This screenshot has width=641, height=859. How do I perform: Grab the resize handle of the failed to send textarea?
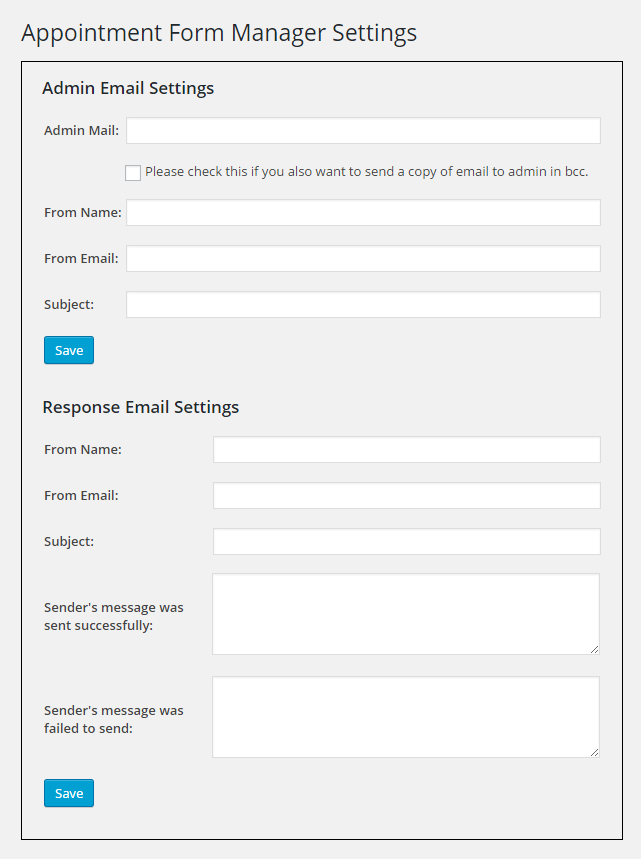594,752
